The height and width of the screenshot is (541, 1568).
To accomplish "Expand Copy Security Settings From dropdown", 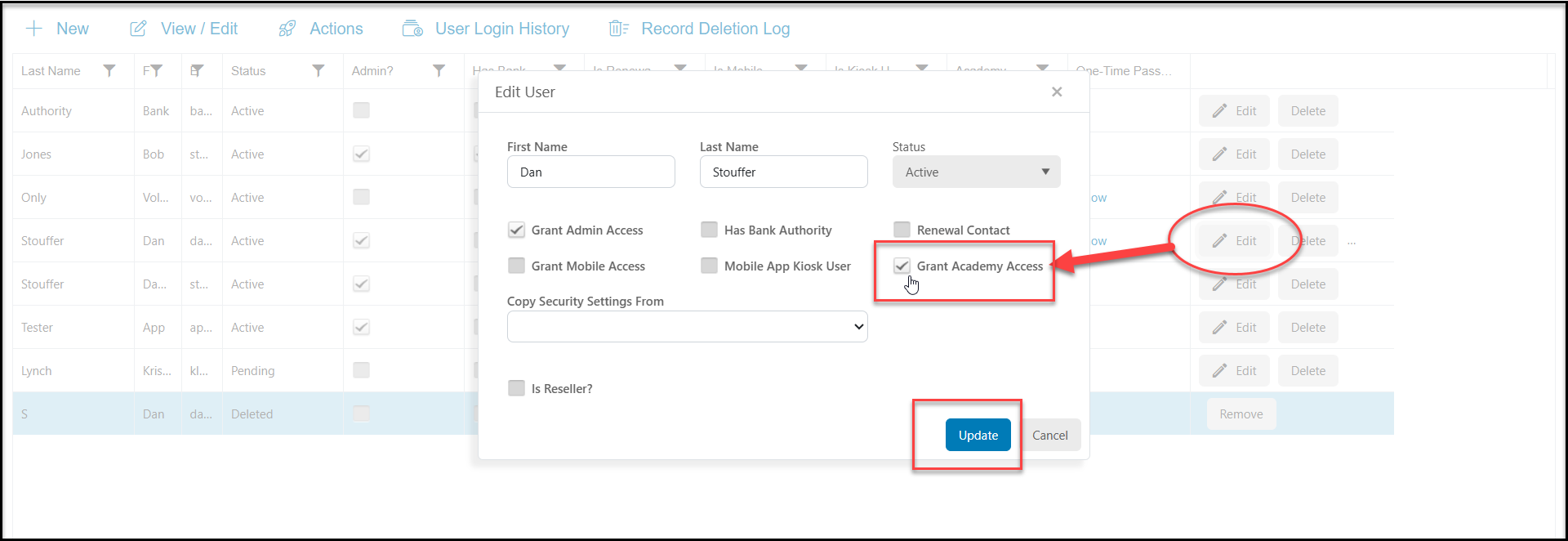I will pyautogui.click(x=688, y=327).
